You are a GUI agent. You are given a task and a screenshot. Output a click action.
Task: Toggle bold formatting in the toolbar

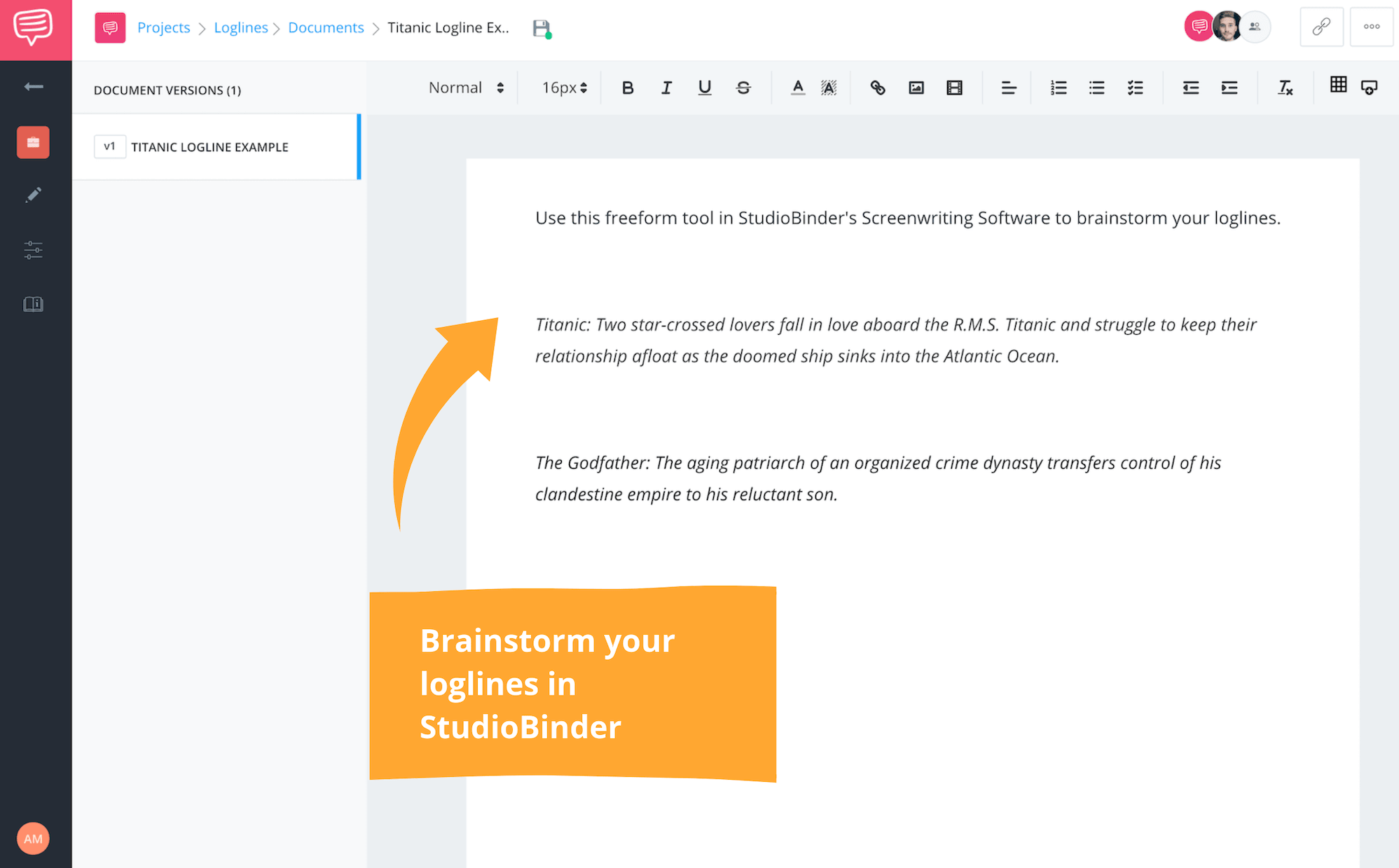click(628, 88)
